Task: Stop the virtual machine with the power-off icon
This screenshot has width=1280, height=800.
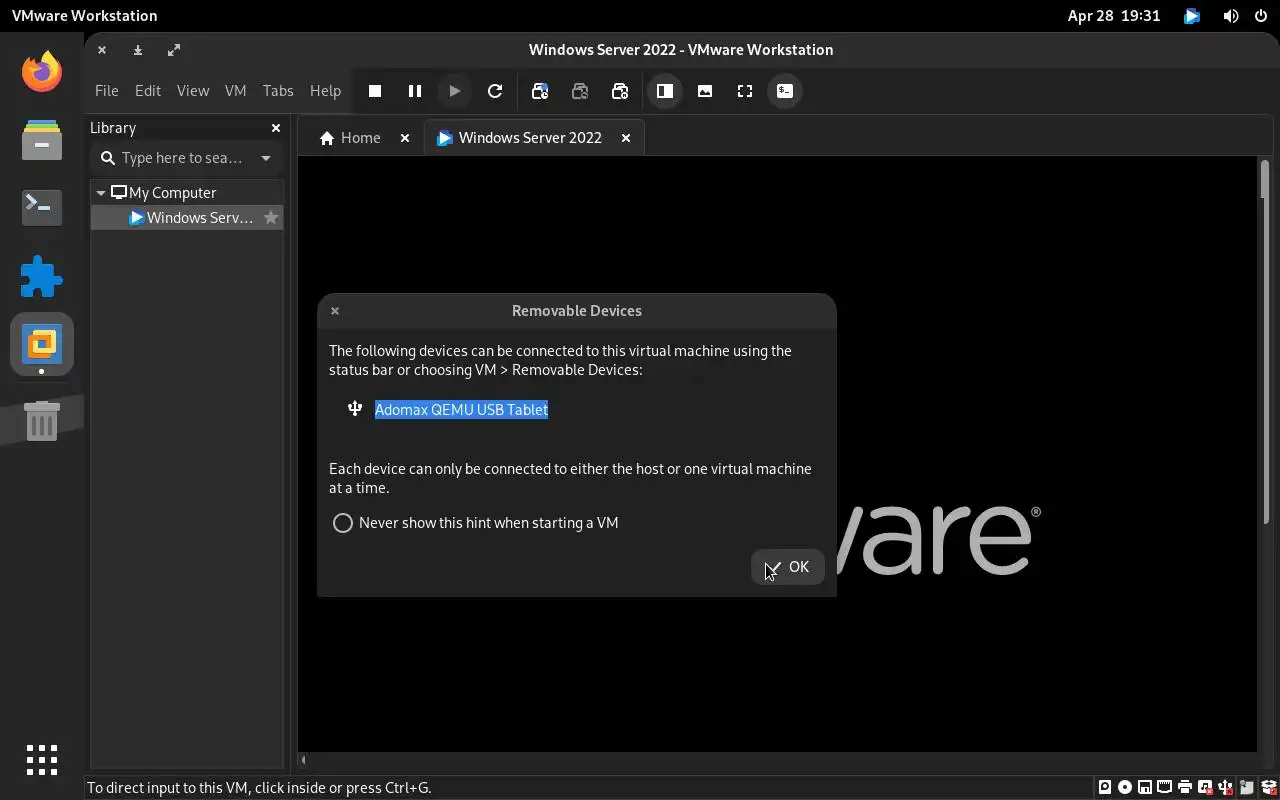Action: coord(375,91)
